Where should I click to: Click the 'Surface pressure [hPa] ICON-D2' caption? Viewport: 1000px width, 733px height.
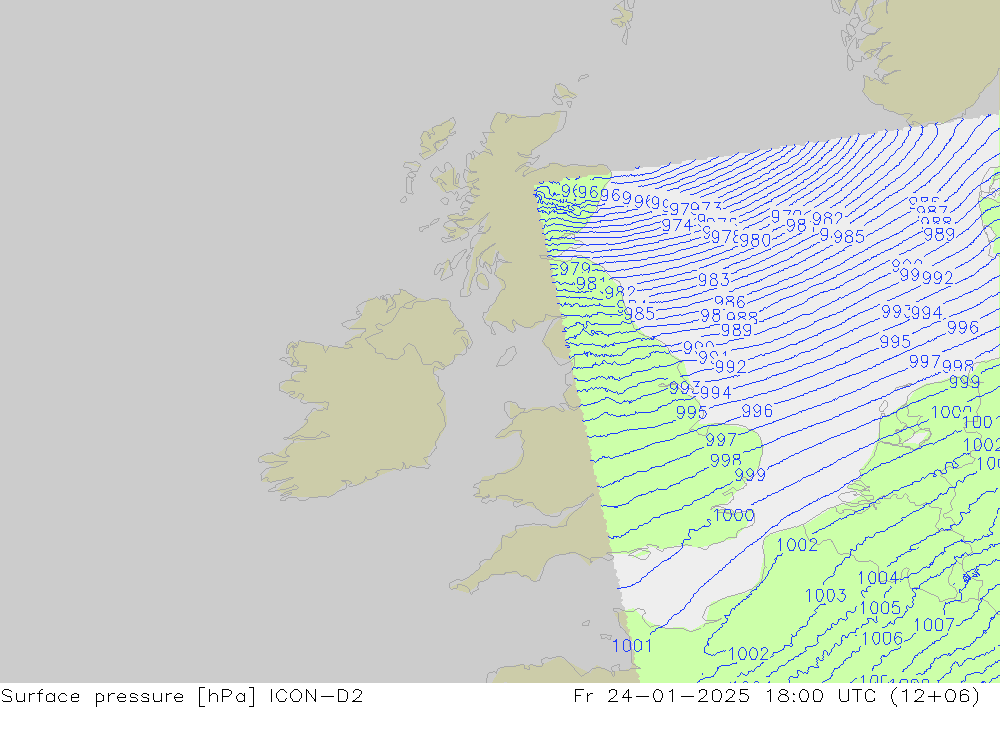[182, 696]
